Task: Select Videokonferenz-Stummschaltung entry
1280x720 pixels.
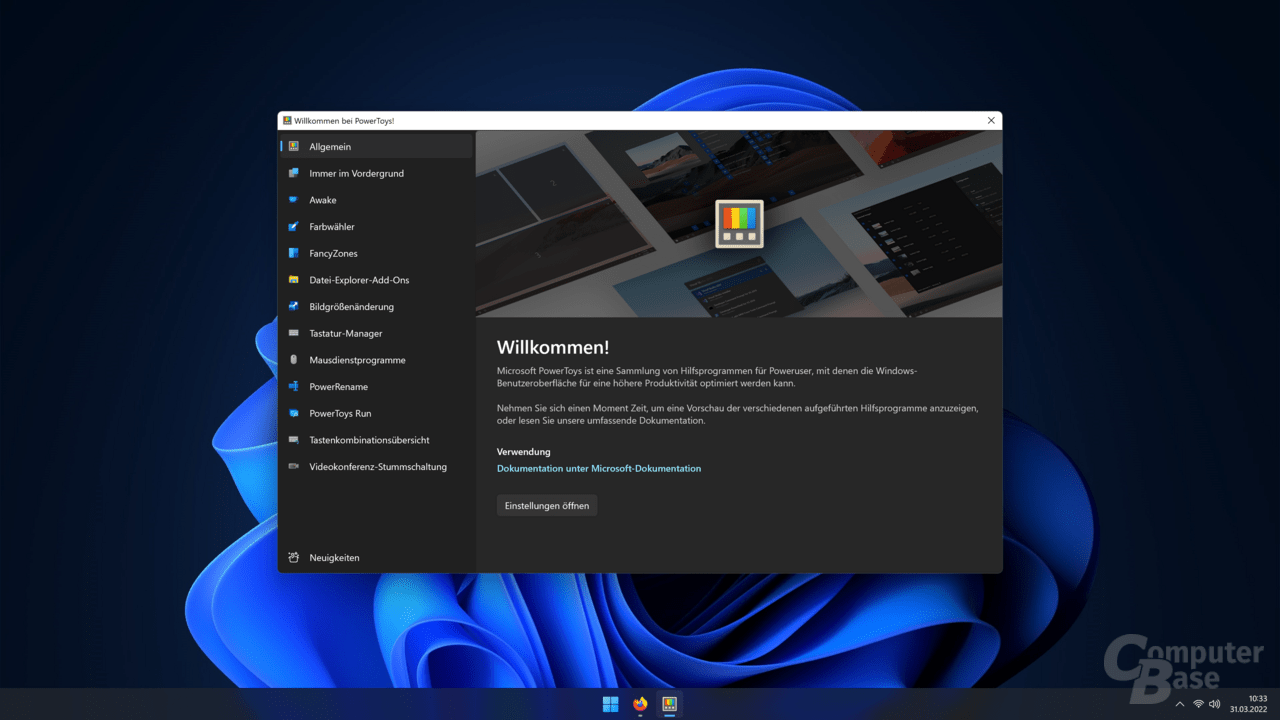Action: point(375,466)
